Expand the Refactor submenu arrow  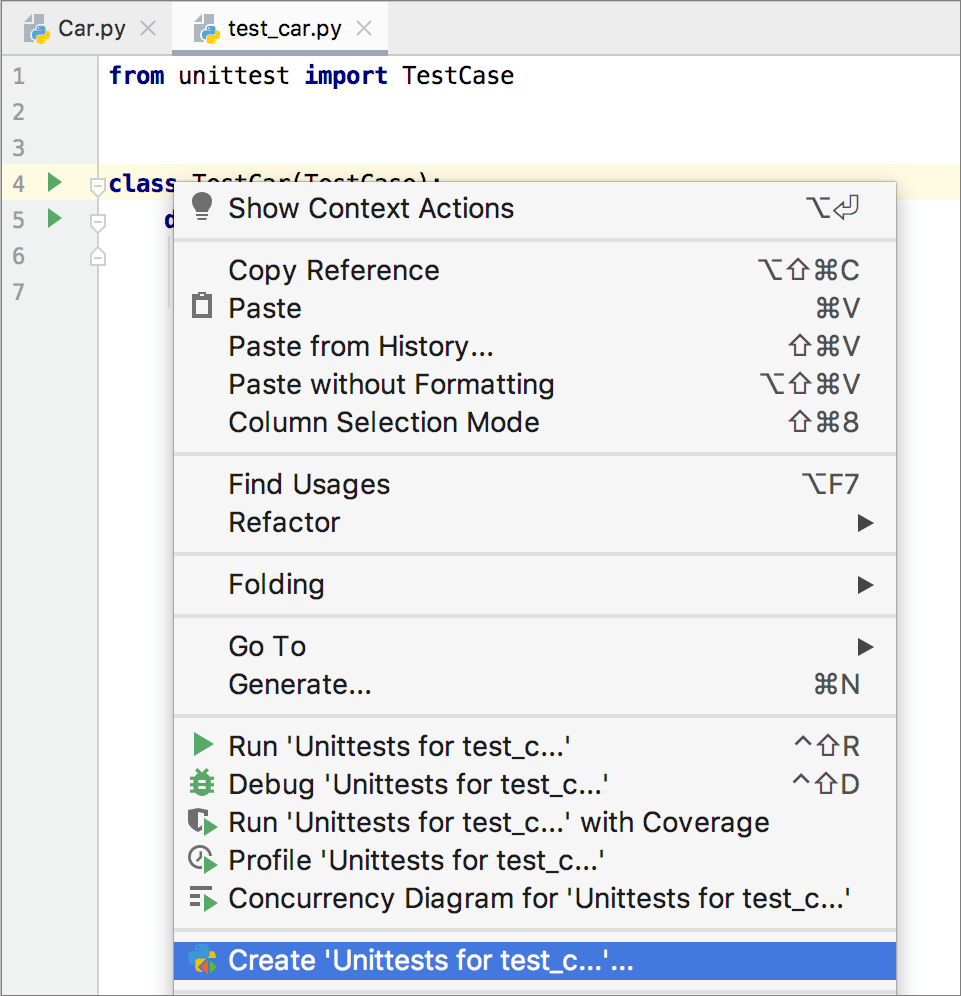point(865,523)
